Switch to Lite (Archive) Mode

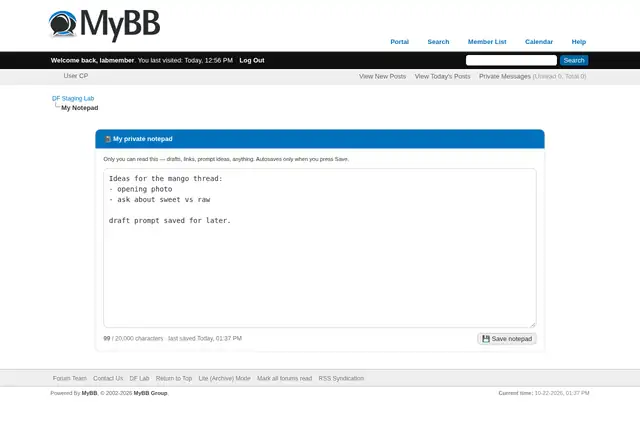pos(224,379)
